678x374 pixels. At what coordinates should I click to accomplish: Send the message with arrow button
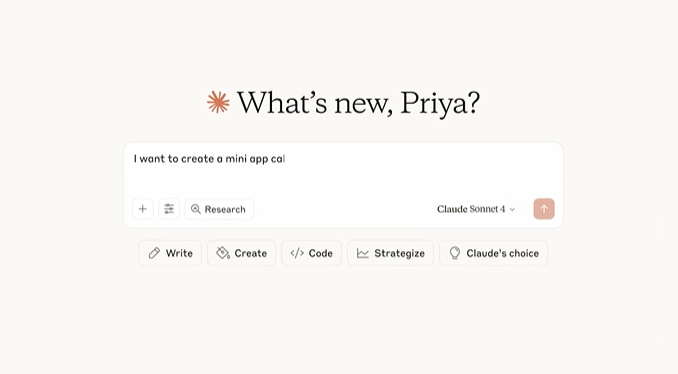point(544,209)
